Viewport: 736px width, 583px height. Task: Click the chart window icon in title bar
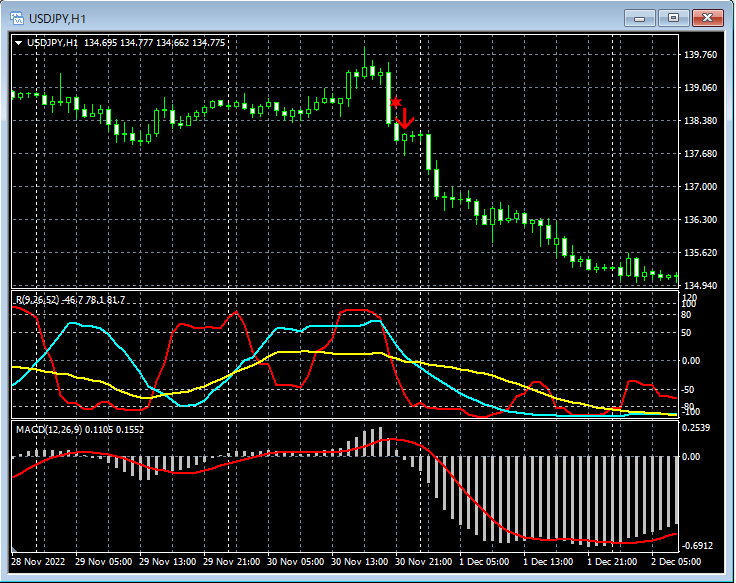pyautogui.click(x=17, y=16)
